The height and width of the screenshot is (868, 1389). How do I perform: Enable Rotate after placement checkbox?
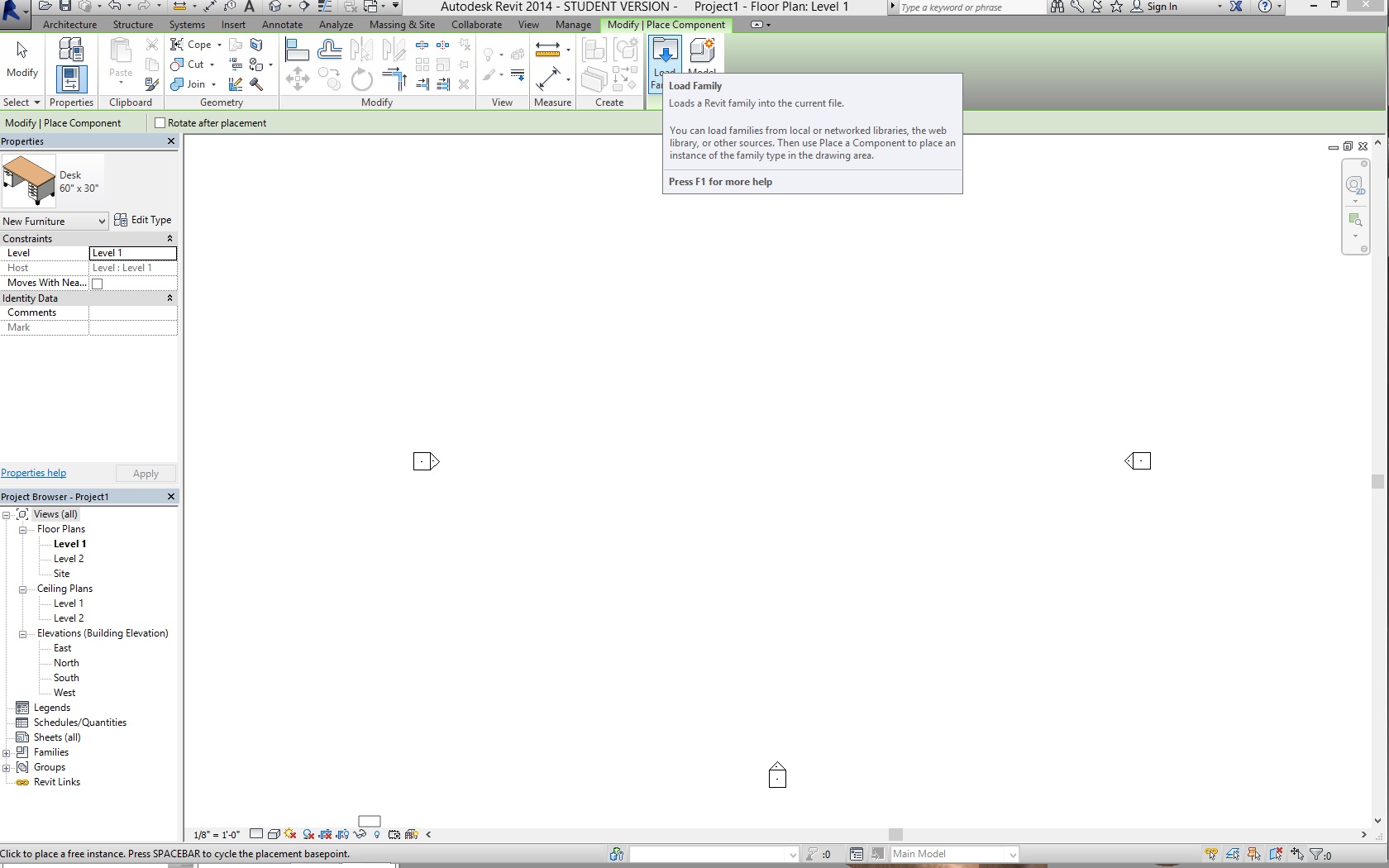click(x=160, y=123)
